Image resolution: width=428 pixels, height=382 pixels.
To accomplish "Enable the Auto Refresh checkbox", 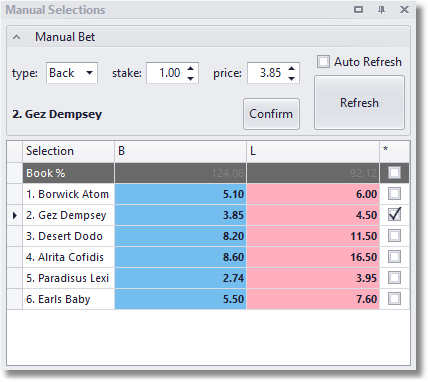I will pyautogui.click(x=323, y=62).
